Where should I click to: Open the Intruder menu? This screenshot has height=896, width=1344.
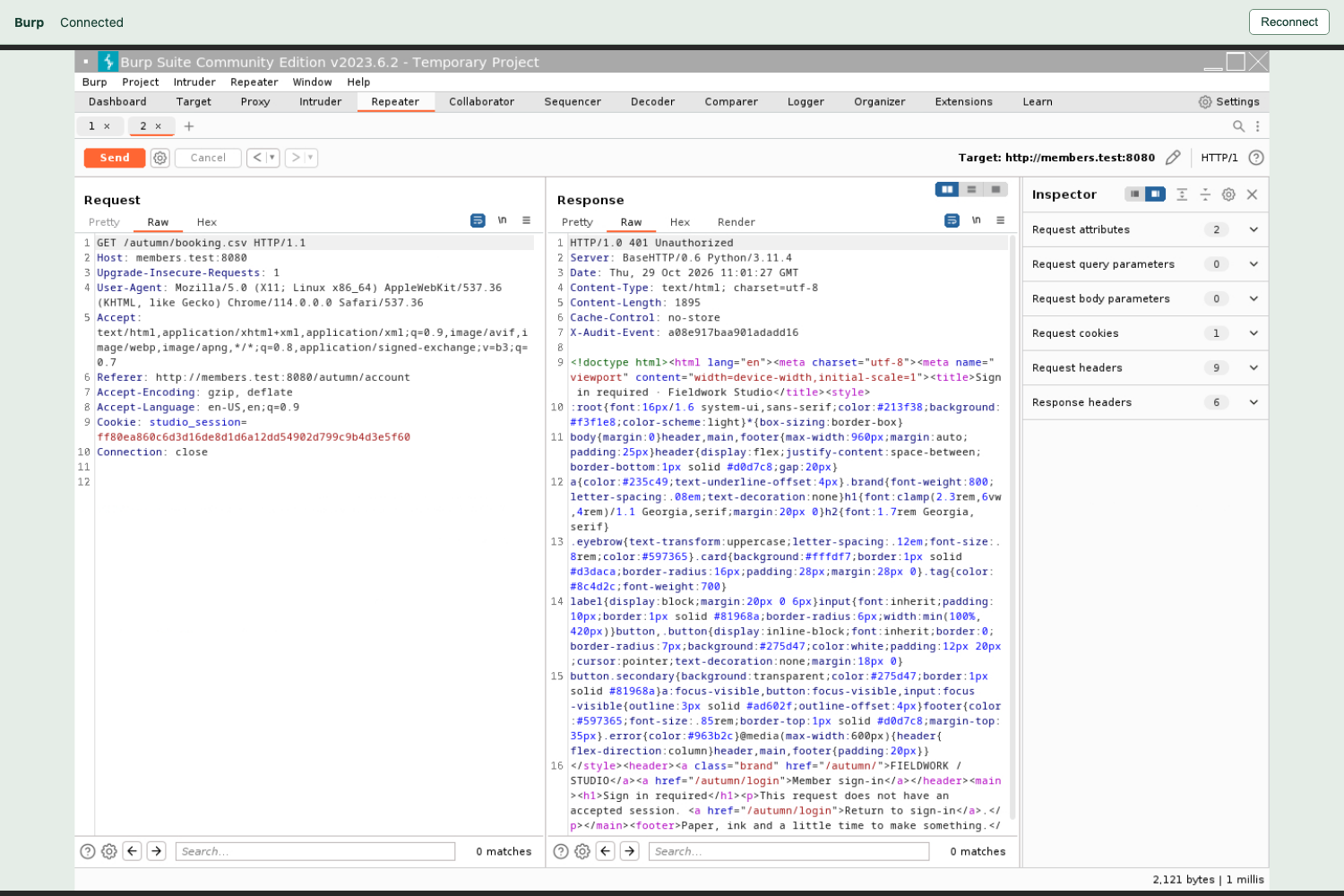[194, 82]
